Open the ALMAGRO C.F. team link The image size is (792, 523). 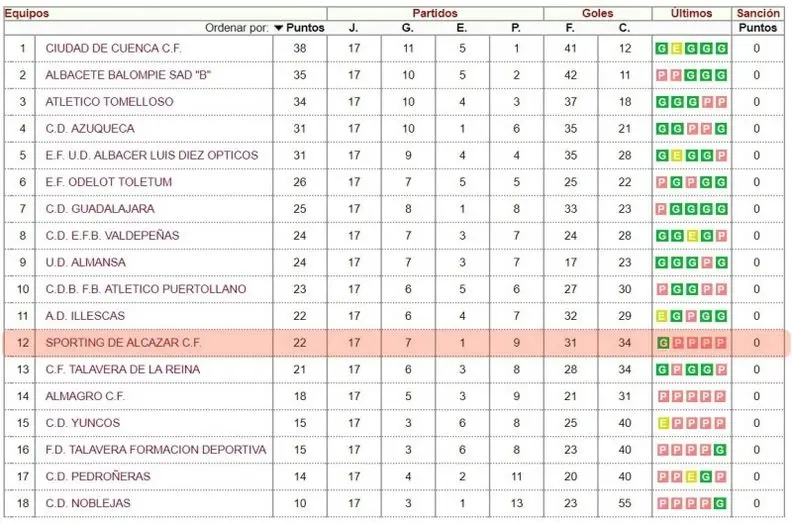[86, 396]
